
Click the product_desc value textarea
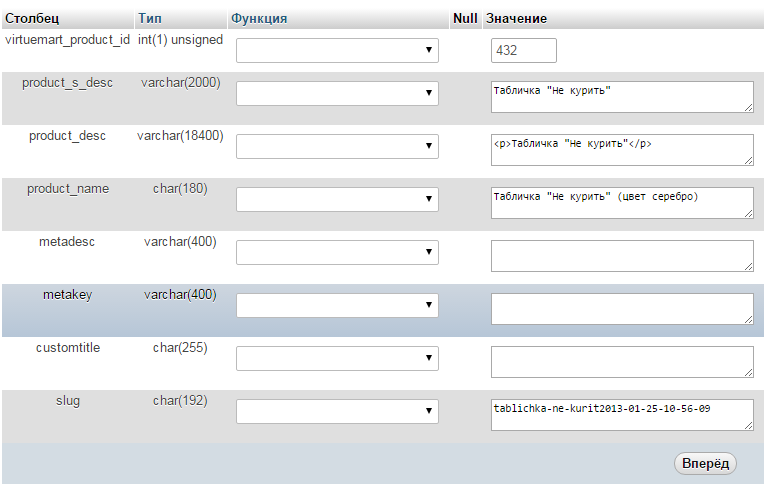pos(622,149)
